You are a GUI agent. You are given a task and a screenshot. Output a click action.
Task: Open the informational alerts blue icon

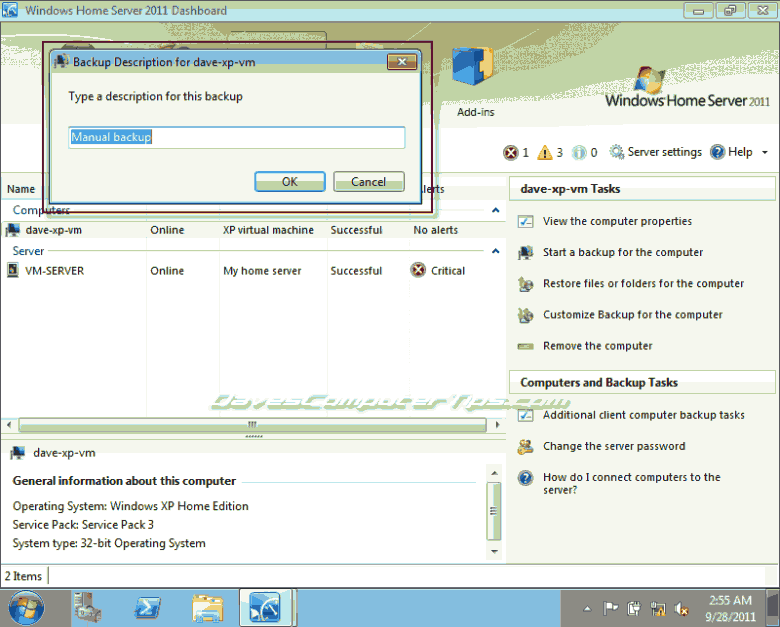(x=579, y=152)
